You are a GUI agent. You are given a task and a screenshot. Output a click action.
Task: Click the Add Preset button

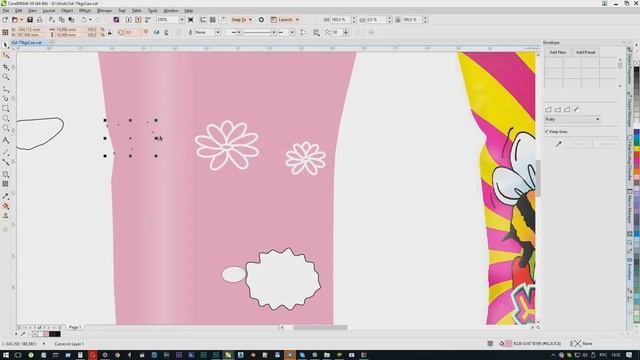click(585, 52)
